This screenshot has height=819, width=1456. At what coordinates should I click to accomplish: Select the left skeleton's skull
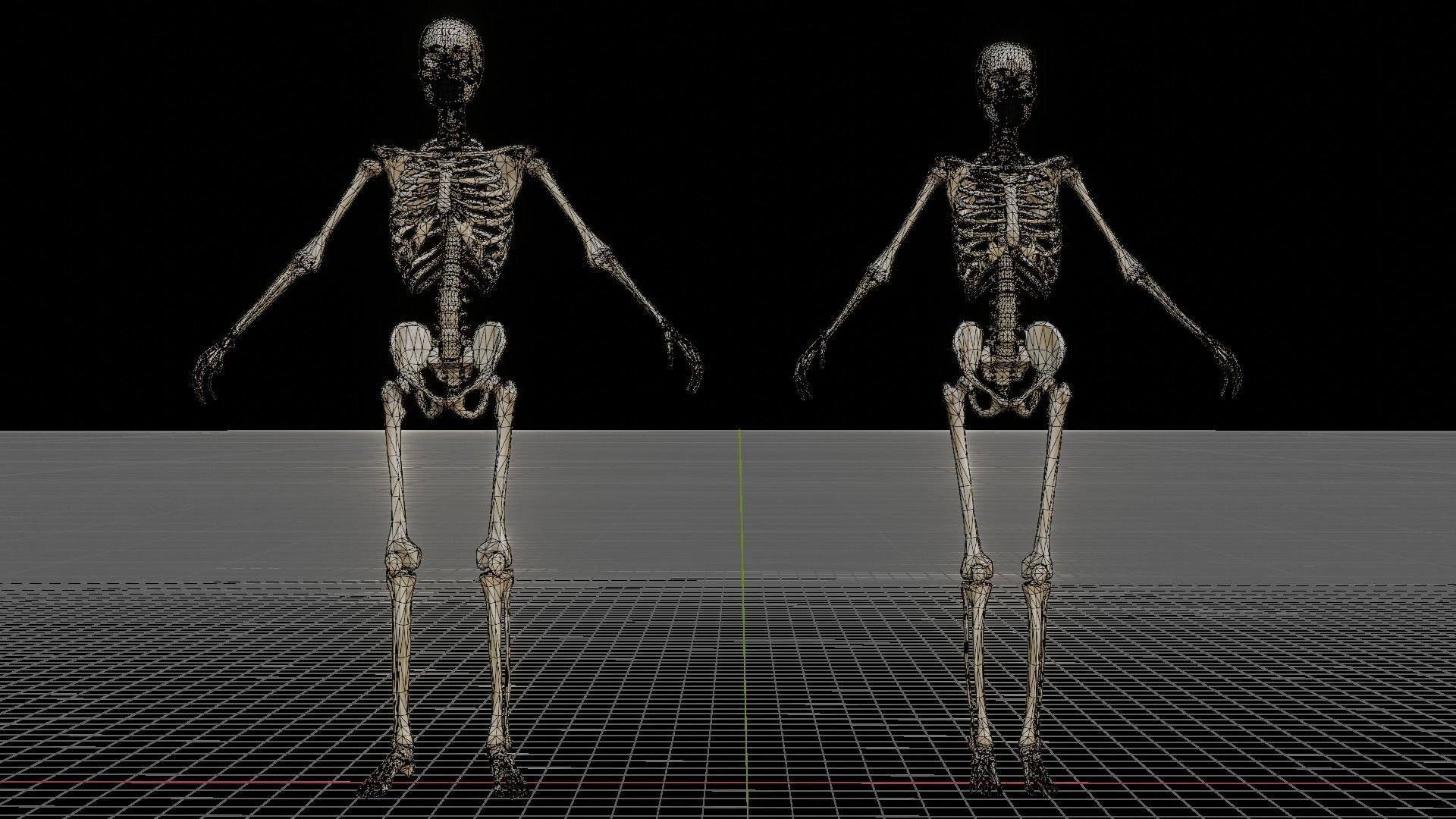450,63
